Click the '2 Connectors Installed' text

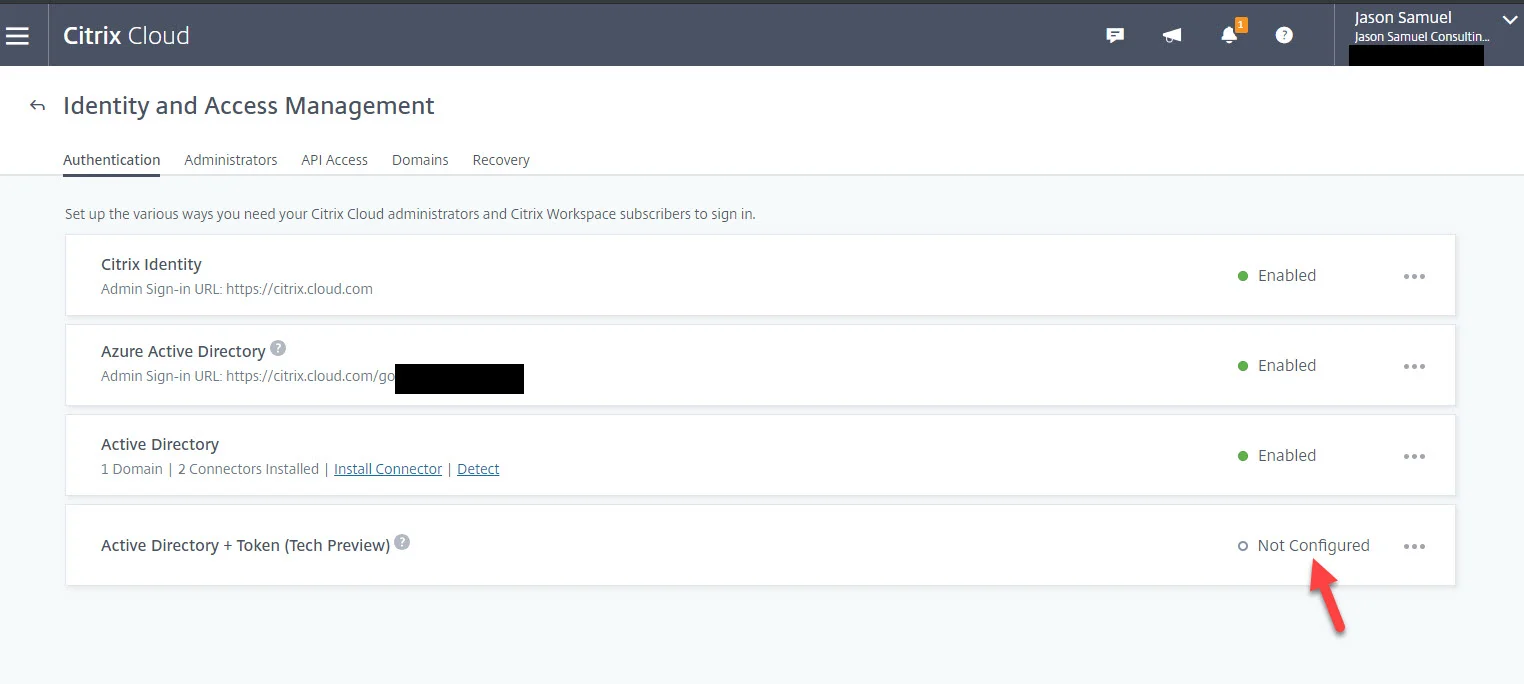(248, 469)
